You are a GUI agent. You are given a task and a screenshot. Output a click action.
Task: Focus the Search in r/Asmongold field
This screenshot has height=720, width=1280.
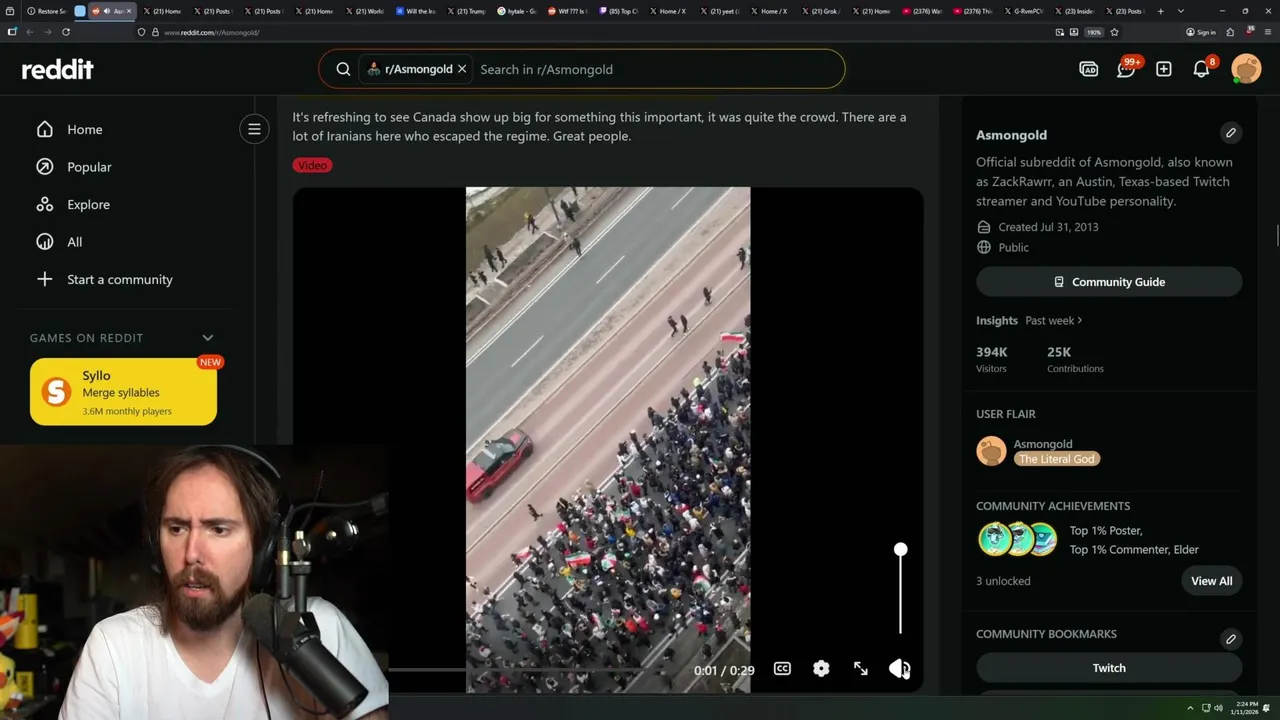(x=655, y=69)
